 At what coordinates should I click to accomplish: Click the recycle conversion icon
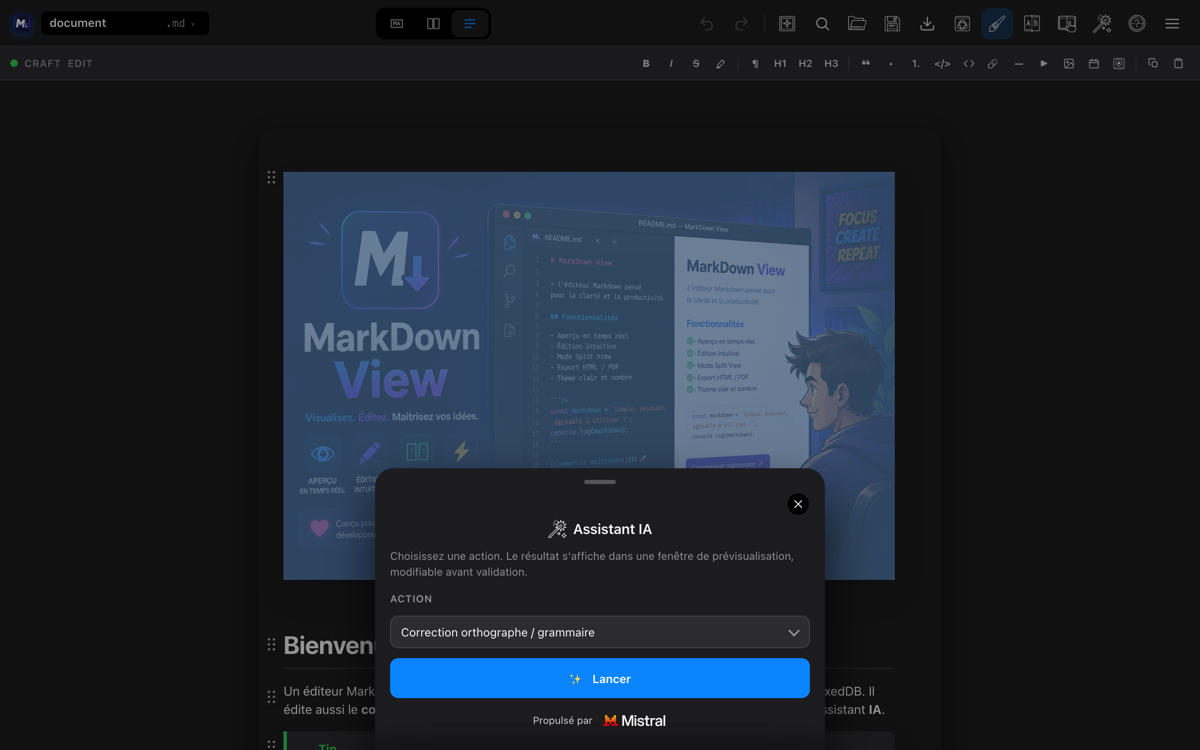(962, 23)
